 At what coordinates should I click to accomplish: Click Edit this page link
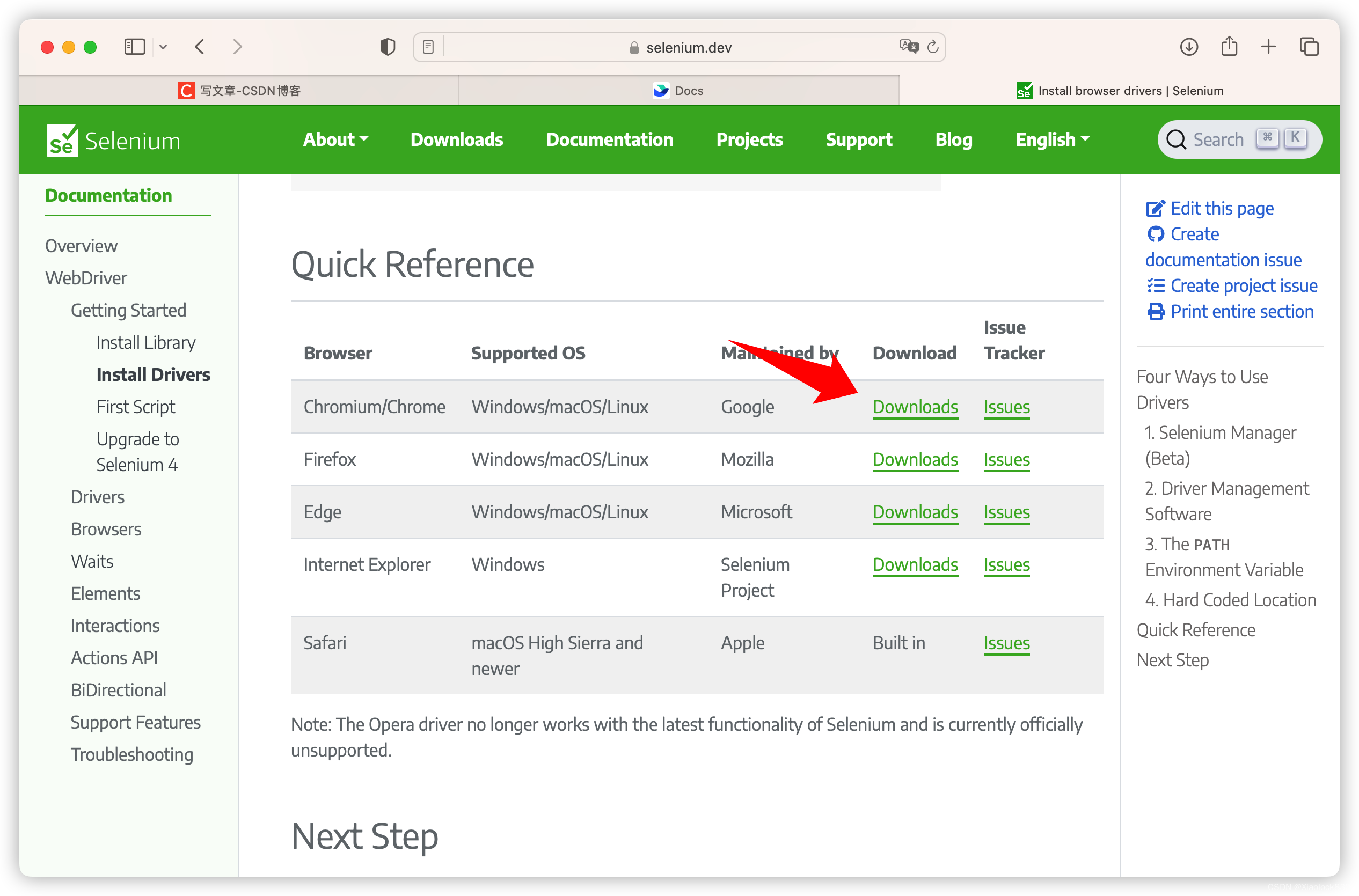coord(1210,208)
